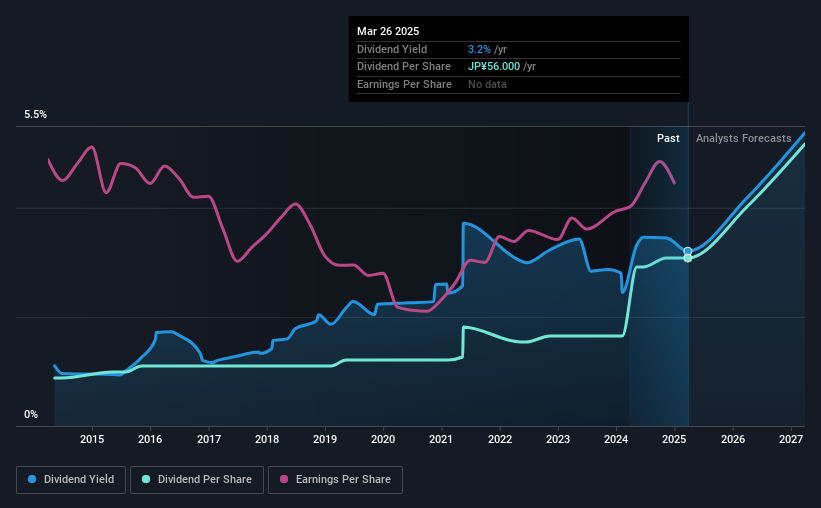Click the '3.2%' dividend yield value

coord(479,49)
